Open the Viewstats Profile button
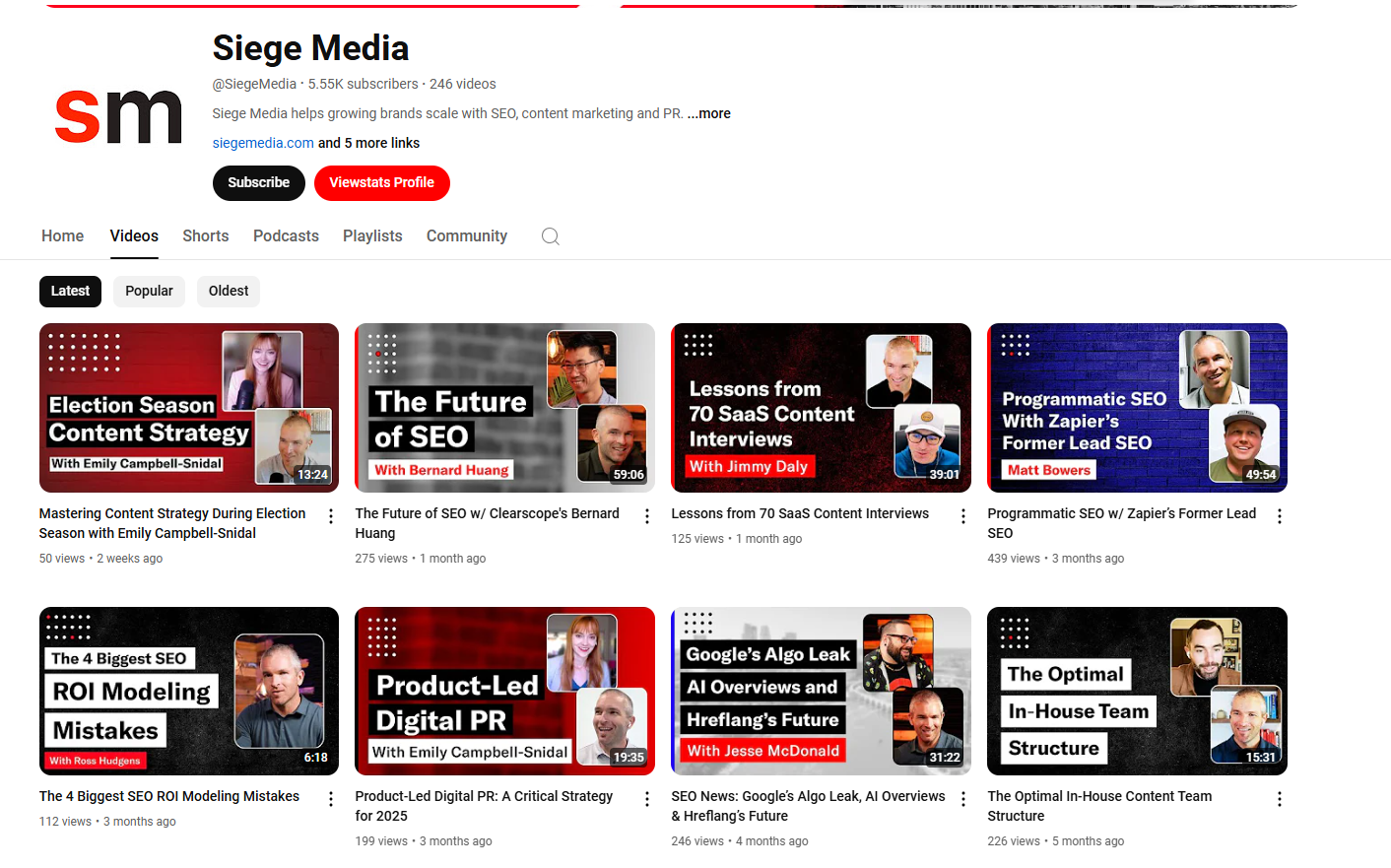This screenshot has width=1391, height=868. coord(382,183)
